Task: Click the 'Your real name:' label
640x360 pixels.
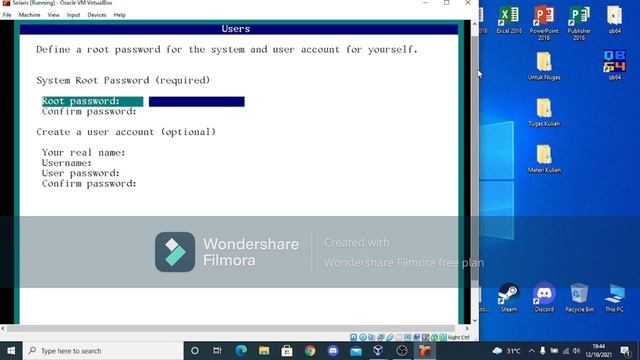Action: pos(84,153)
